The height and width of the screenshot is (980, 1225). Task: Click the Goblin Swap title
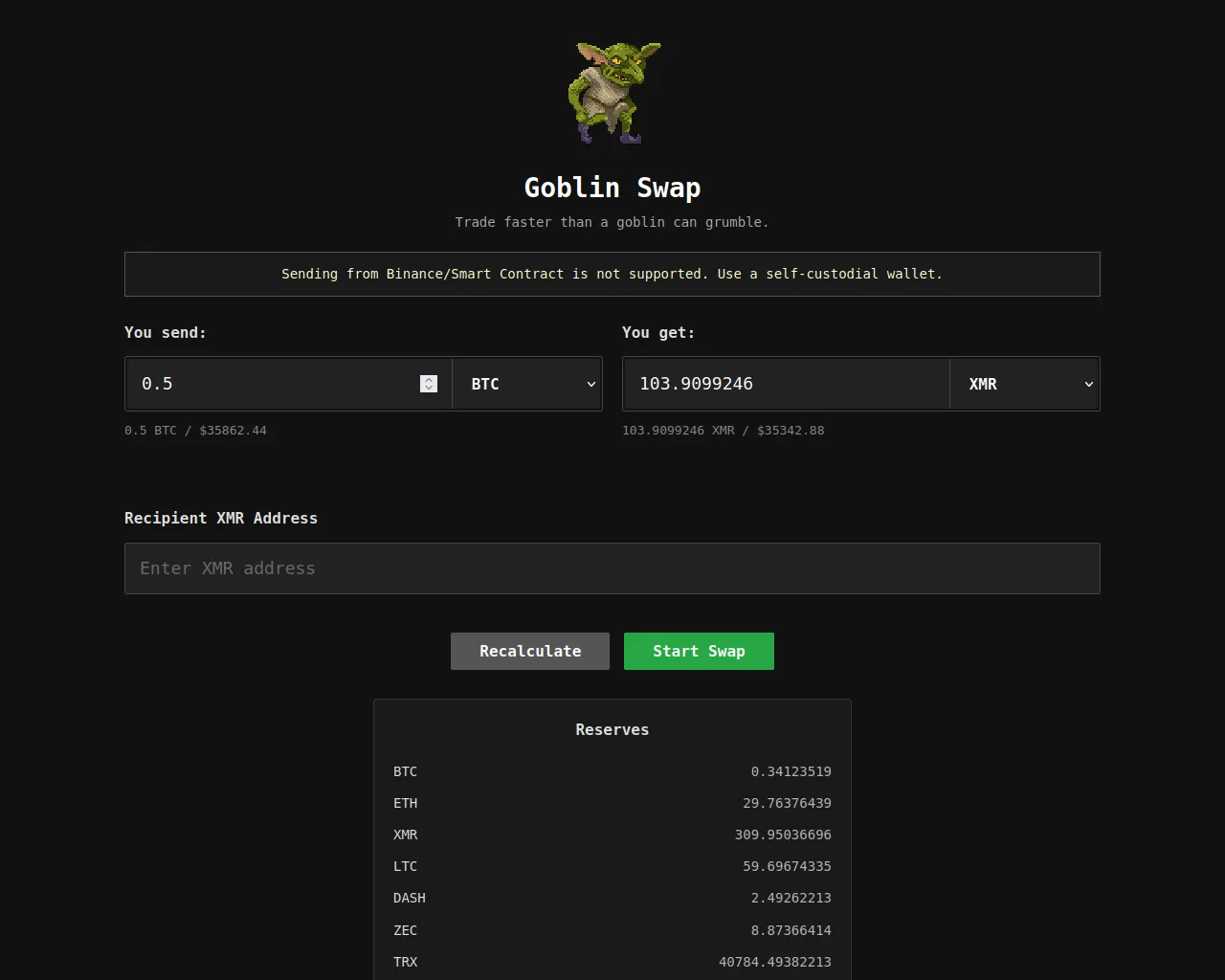(x=612, y=188)
